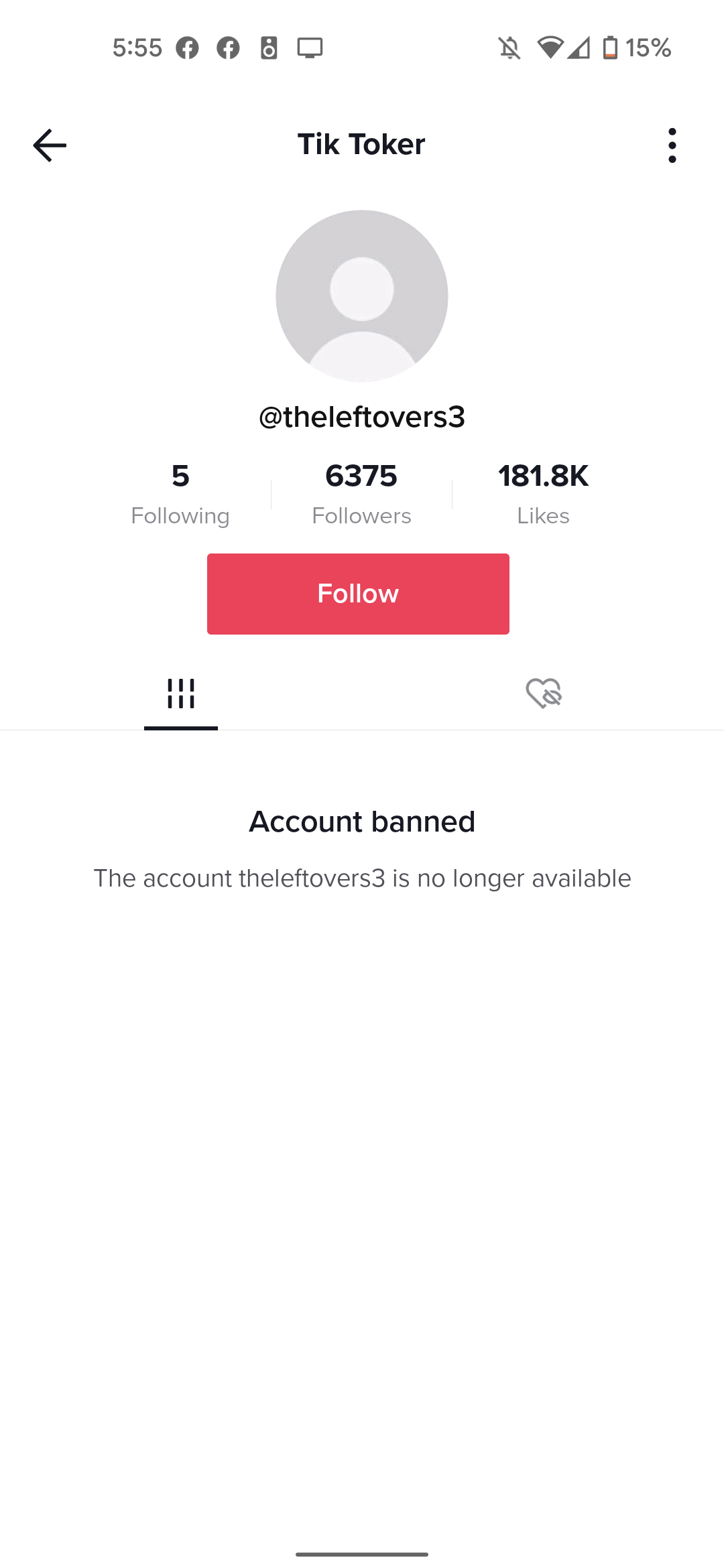
Task: Tap the @theleftovers3 username text
Action: pyautogui.click(x=362, y=417)
